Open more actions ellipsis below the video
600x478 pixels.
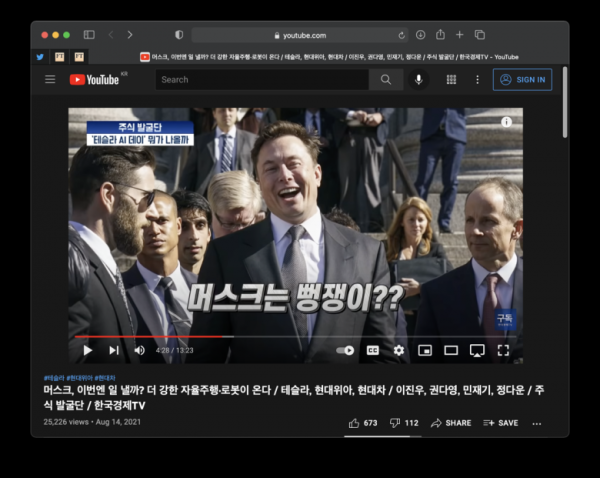[536, 423]
